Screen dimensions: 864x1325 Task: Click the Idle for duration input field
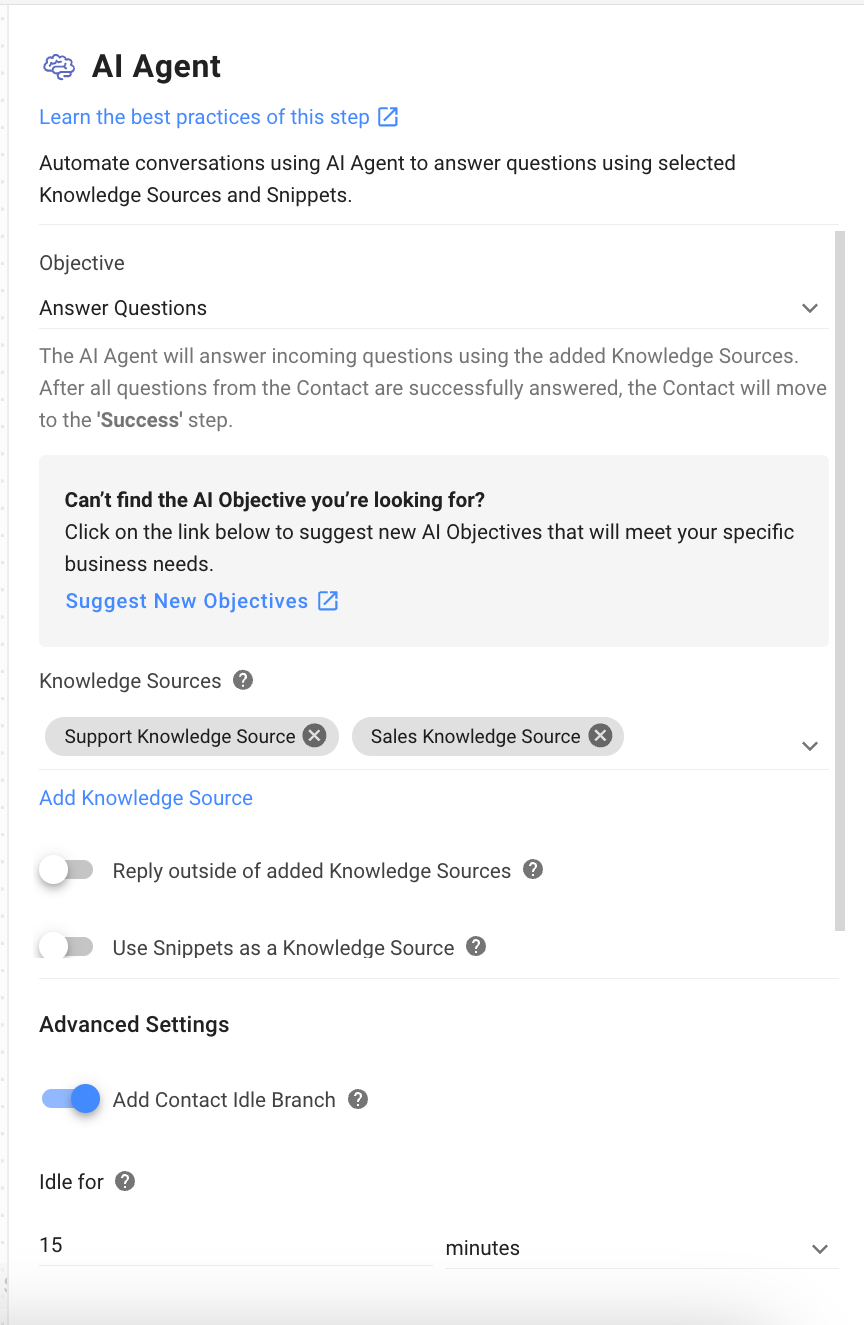(x=234, y=1245)
